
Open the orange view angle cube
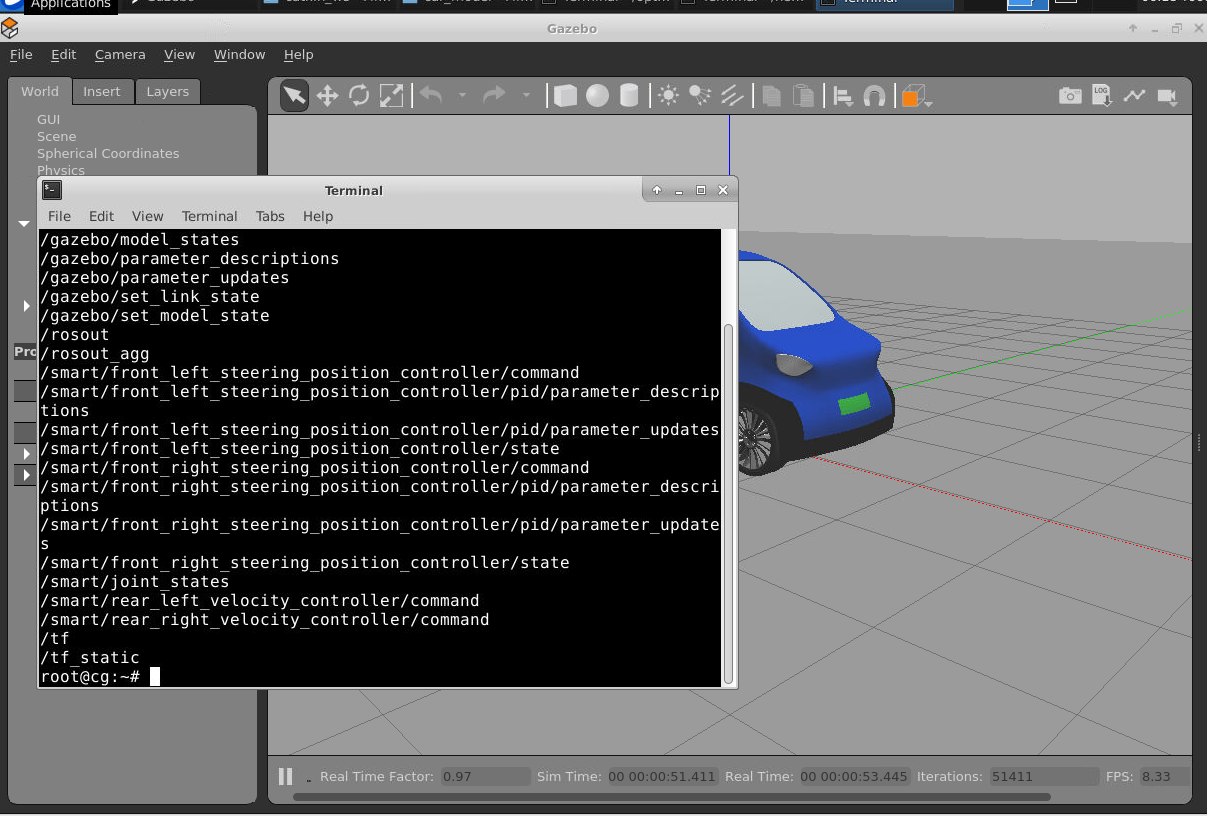point(911,97)
